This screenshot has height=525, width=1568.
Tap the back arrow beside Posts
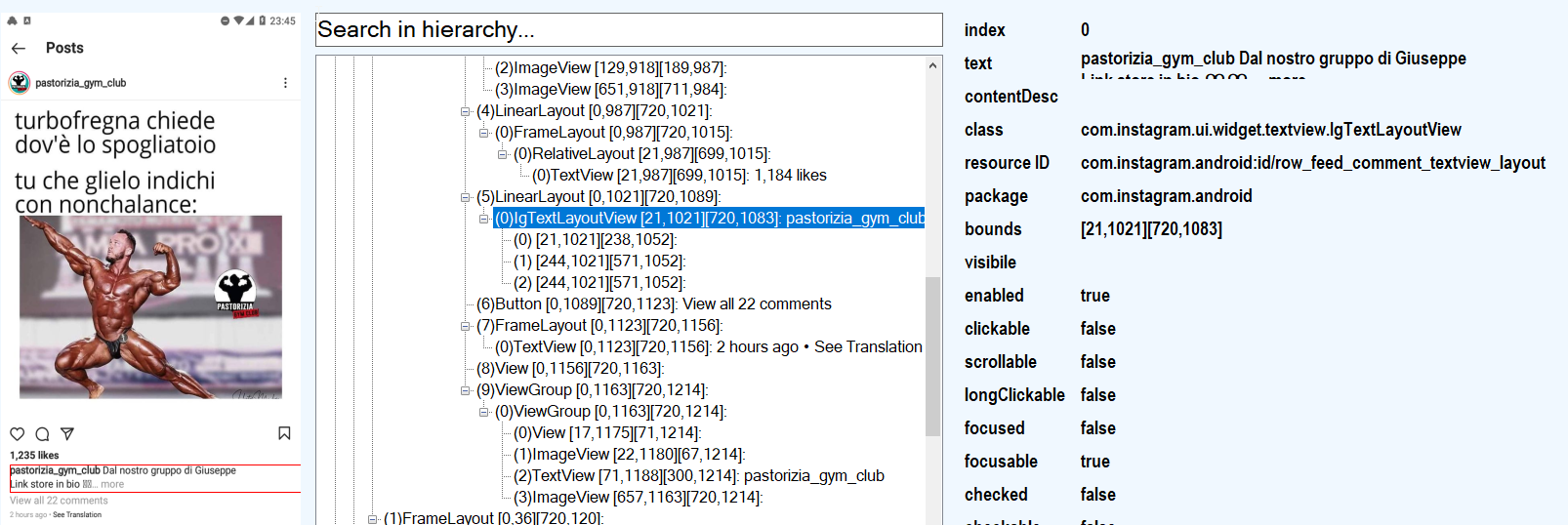[18, 48]
